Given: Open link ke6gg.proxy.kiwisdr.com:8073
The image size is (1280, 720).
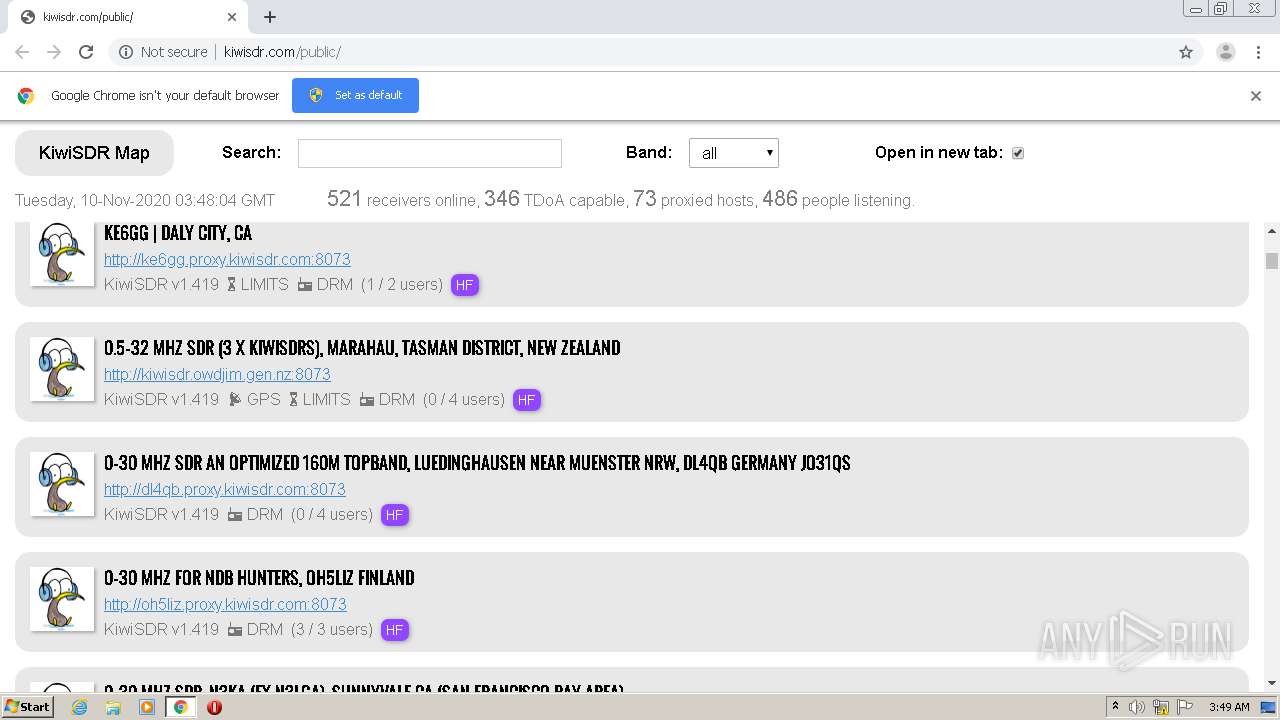Looking at the screenshot, I should (227, 259).
